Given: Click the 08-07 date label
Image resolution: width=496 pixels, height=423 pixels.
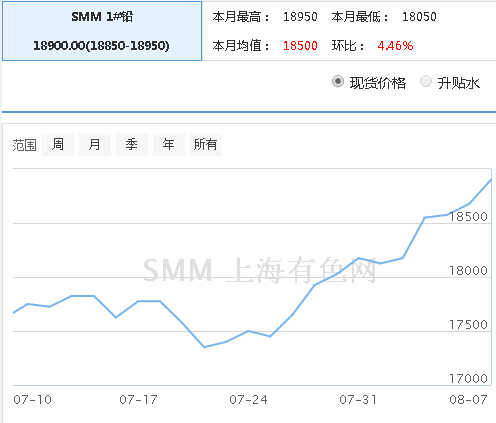Looking at the screenshot, I should [468, 400].
